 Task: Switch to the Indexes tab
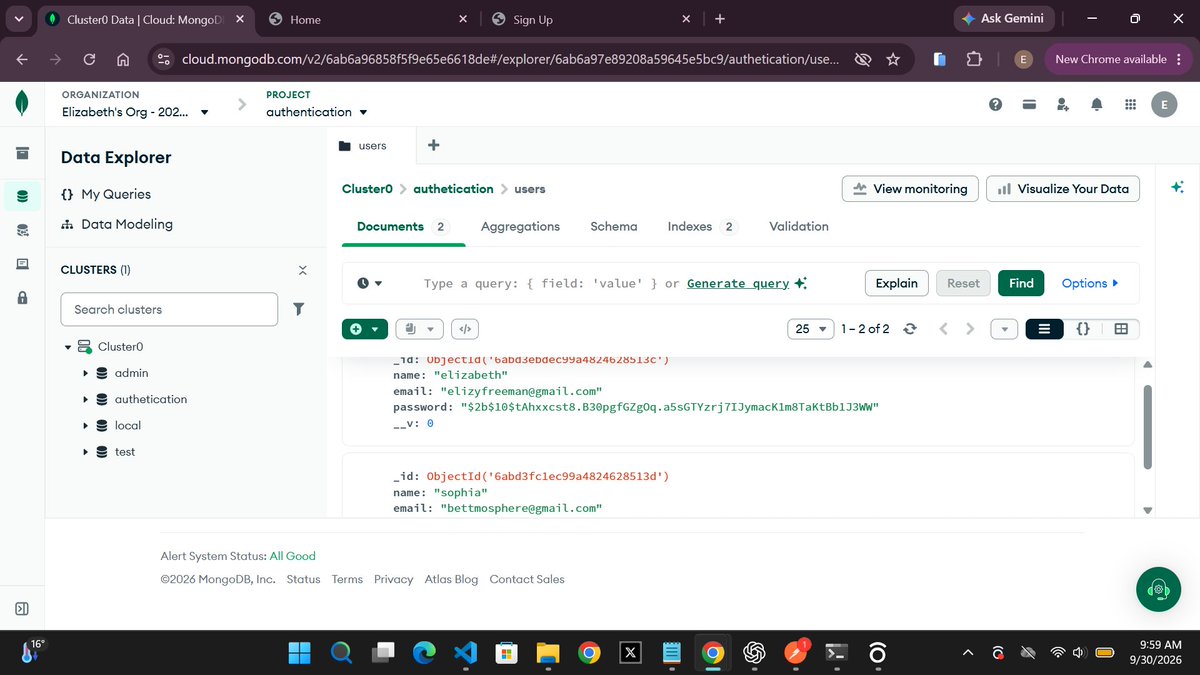coord(702,227)
